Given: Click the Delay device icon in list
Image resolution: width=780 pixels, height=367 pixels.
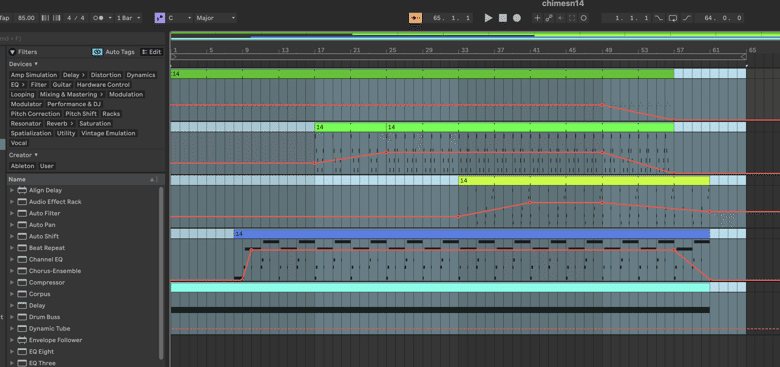Looking at the screenshot, I should pyautogui.click(x=22, y=305).
